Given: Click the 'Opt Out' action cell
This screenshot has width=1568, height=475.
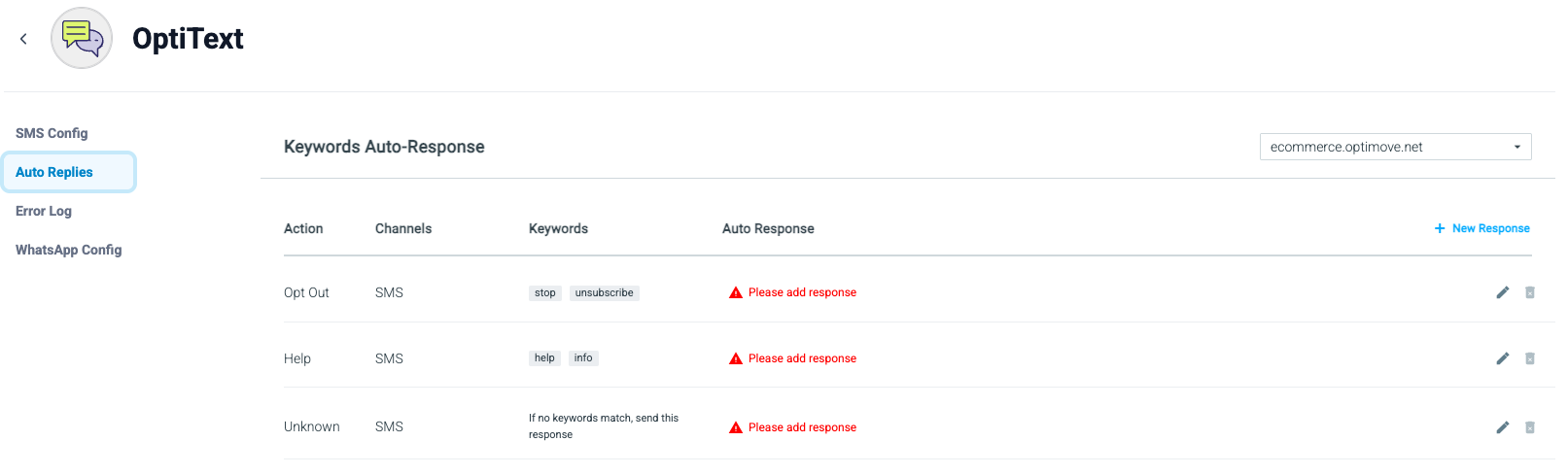Looking at the screenshot, I should [x=306, y=292].
